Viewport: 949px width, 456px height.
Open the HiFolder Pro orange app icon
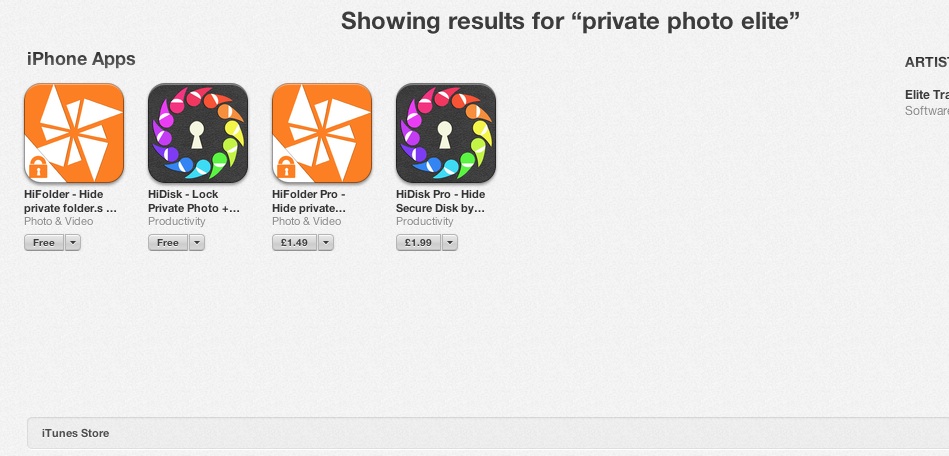pos(322,133)
